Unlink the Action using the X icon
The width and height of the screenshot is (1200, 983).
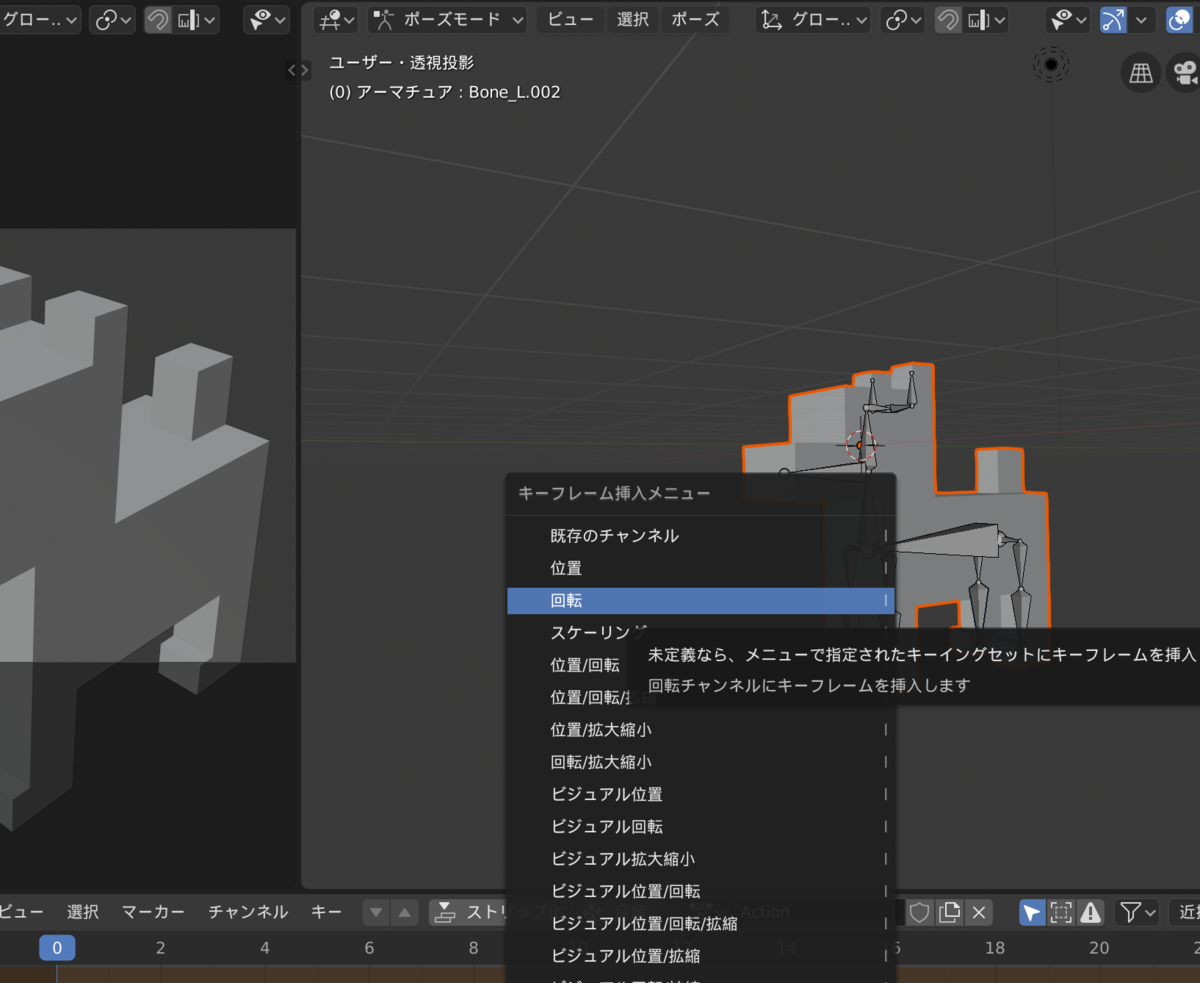click(x=978, y=912)
